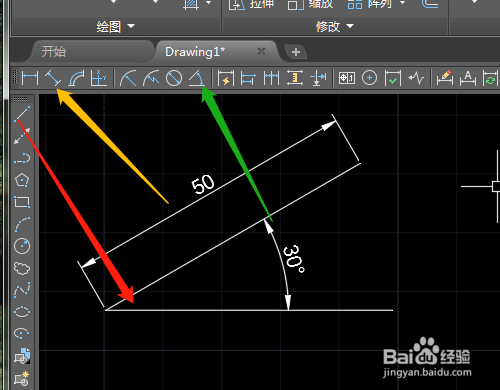Select the Line tool in draw toolbar

[x=22, y=113]
